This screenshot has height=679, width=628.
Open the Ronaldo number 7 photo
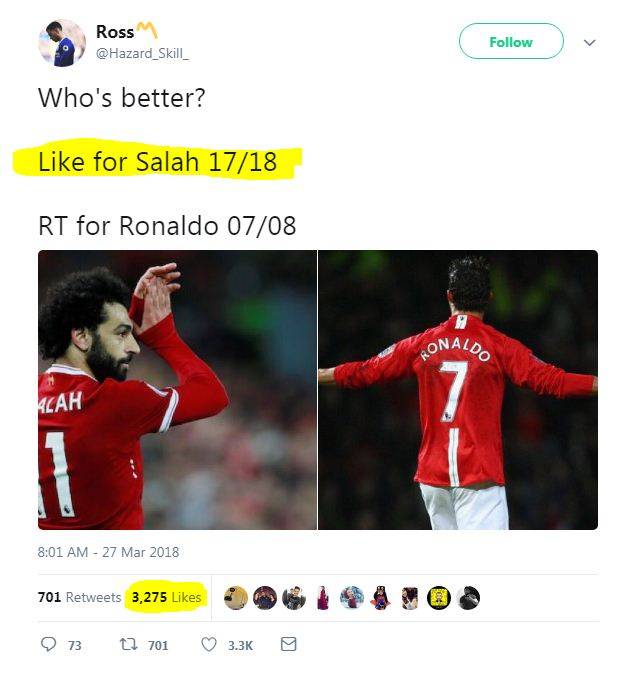[x=458, y=390]
